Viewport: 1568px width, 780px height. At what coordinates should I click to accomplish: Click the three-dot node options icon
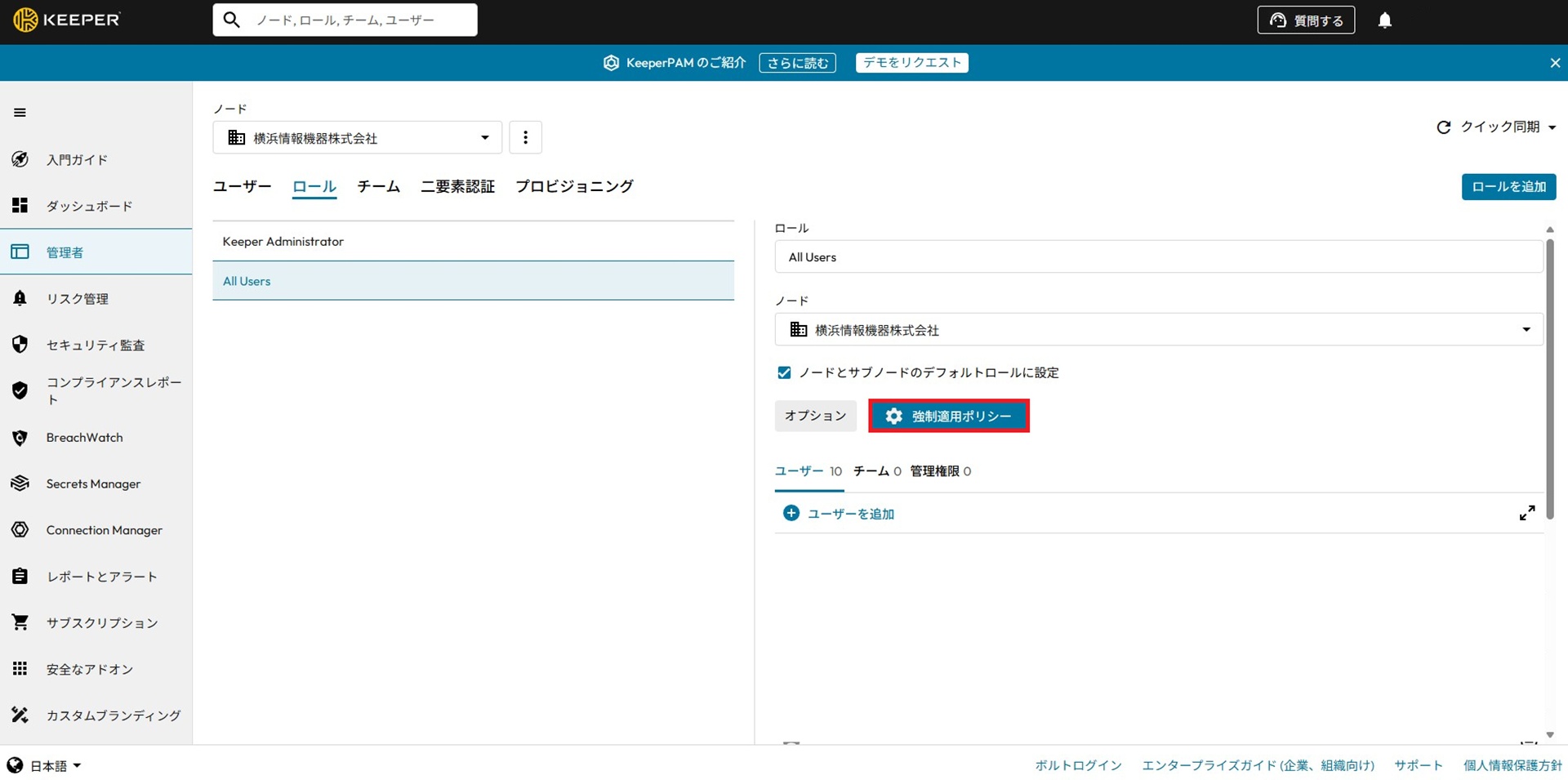525,137
